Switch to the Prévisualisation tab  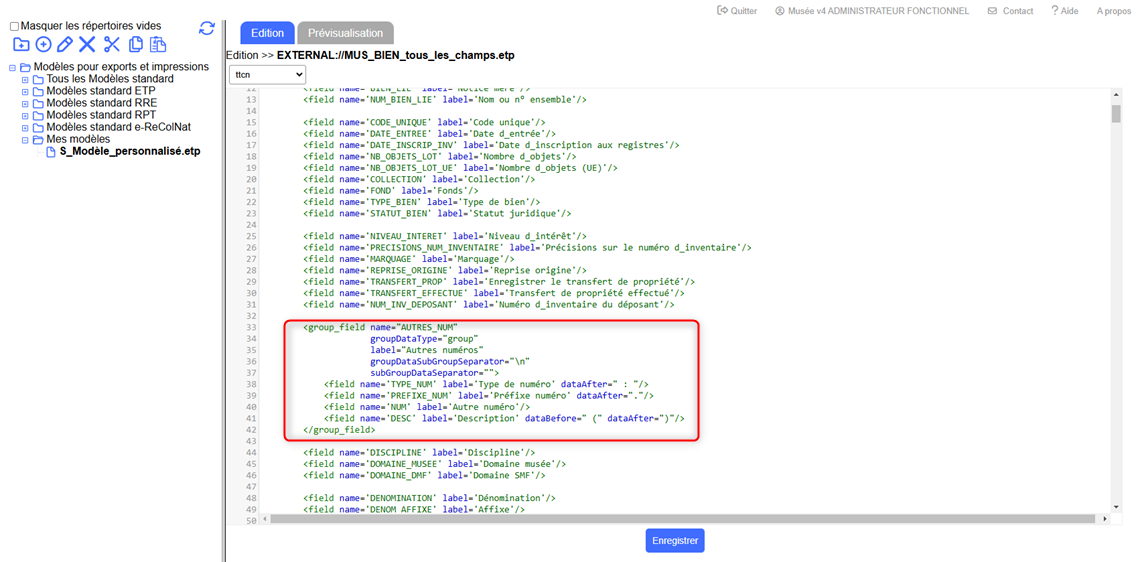(x=345, y=33)
